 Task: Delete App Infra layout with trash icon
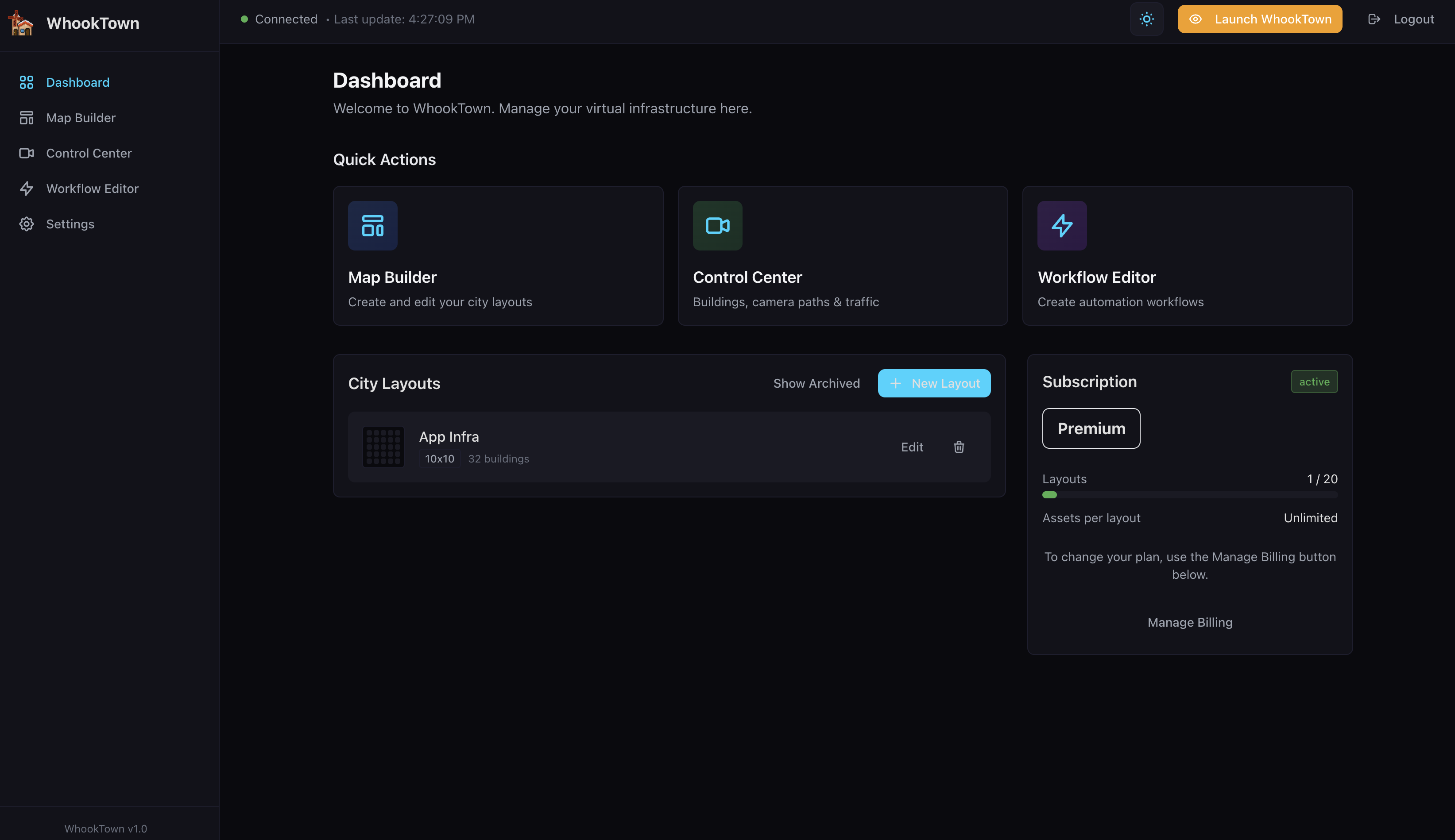(x=959, y=447)
